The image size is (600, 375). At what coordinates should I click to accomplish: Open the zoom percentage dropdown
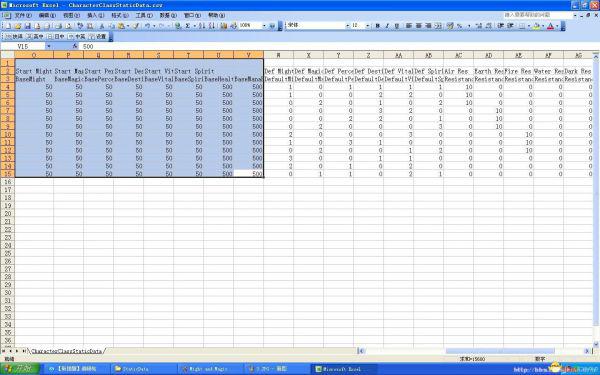coord(264,26)
